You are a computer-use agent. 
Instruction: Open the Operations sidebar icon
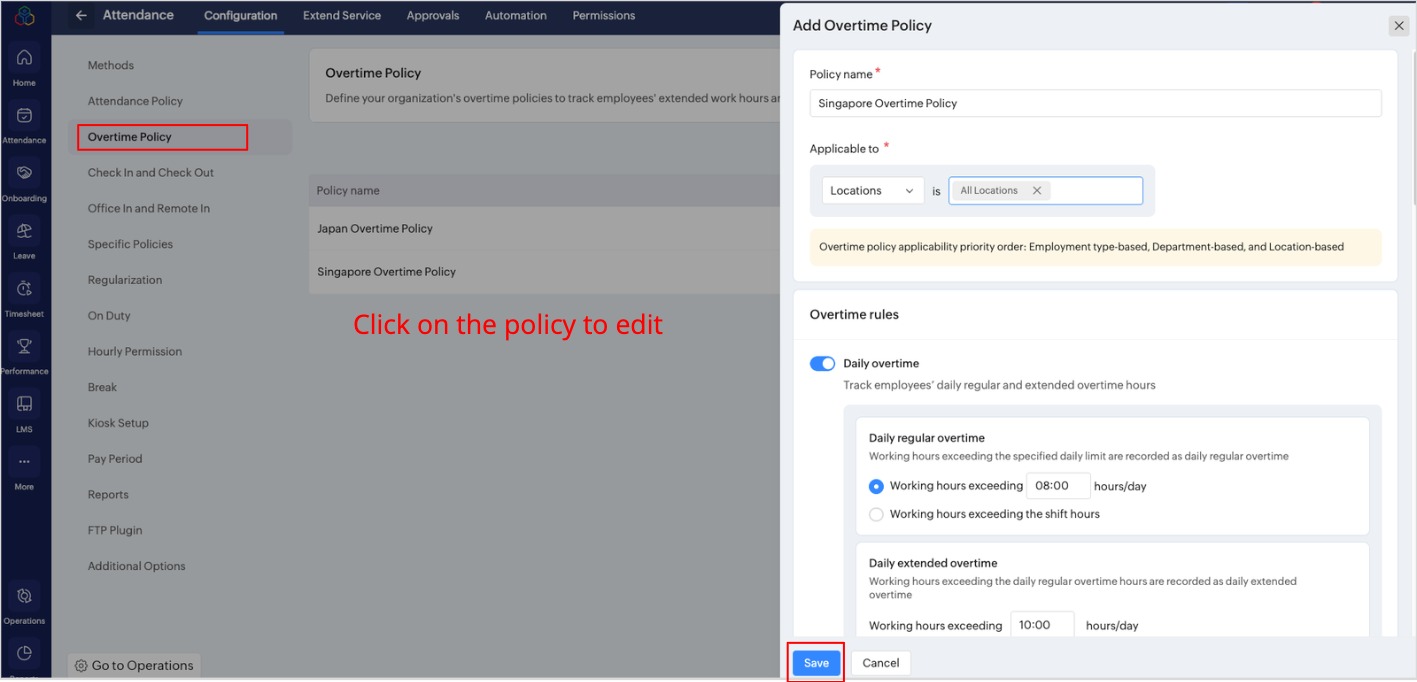[x=24, y=596]
